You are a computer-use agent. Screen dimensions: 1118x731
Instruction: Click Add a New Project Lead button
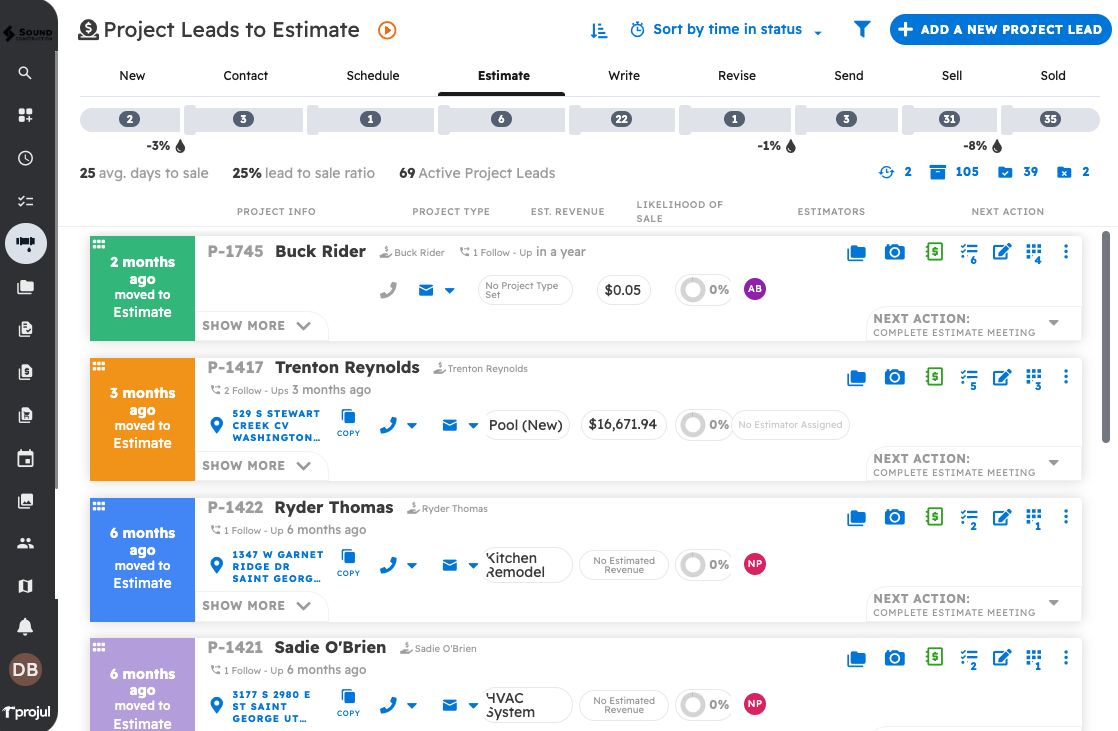(x=999, y=30)
